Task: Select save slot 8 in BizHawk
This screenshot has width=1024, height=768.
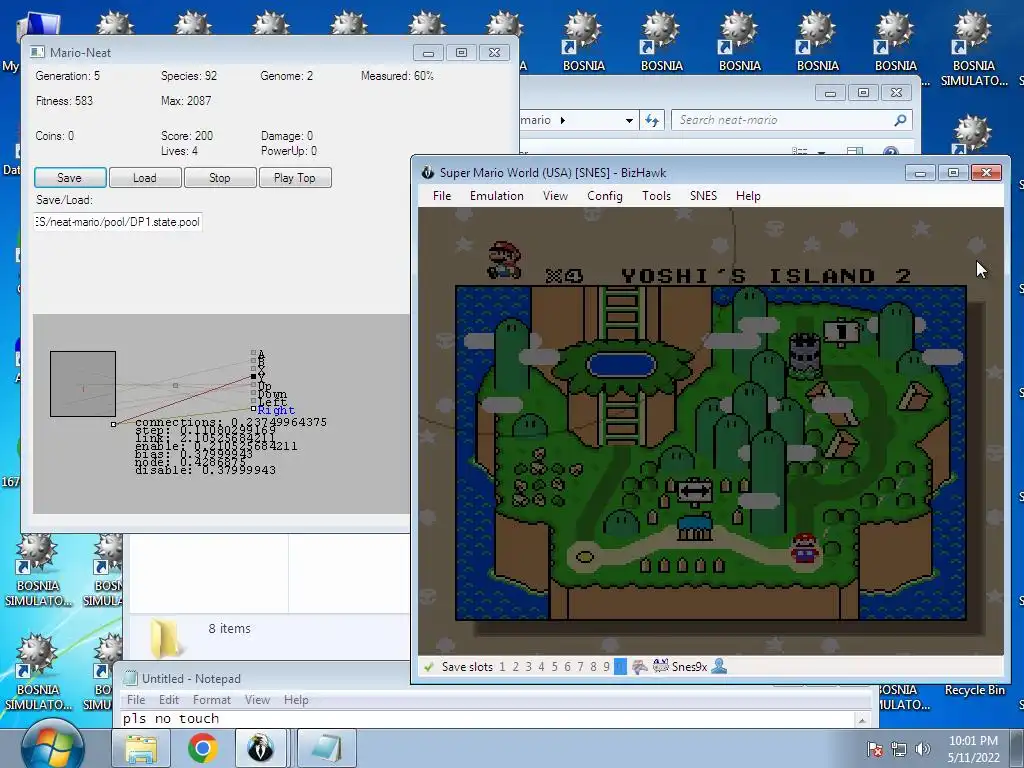Action: [x=593, y=667]
